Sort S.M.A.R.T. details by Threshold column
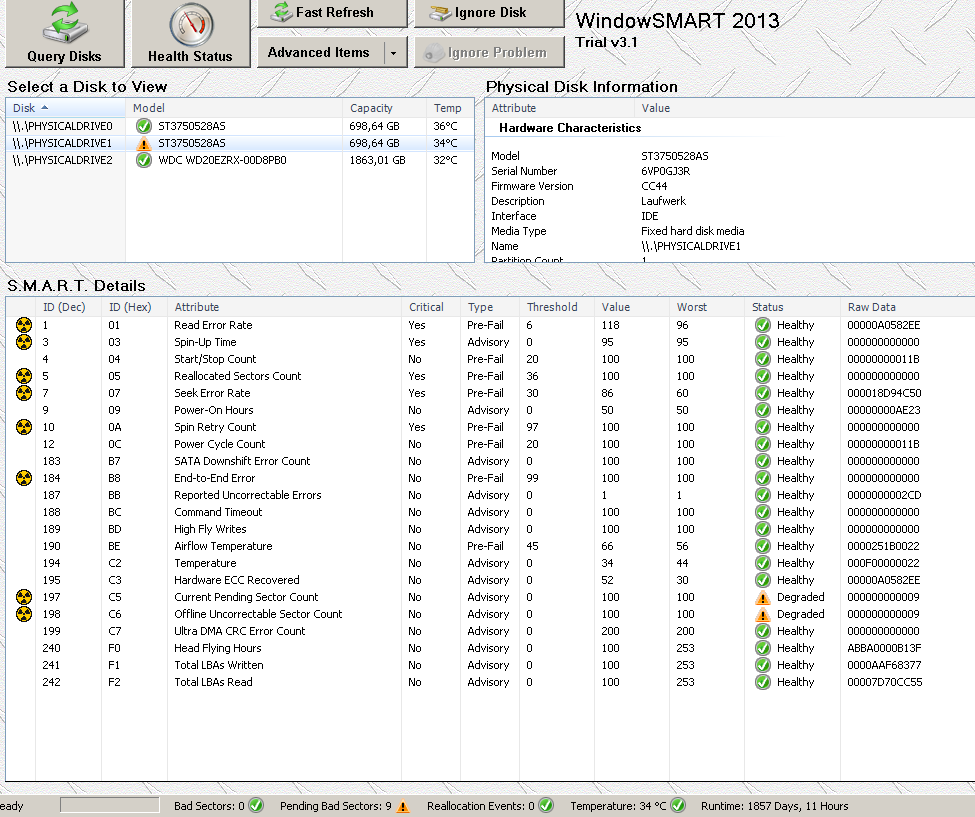975x817 pixels. pyautogui.click(x=557, y=307)
